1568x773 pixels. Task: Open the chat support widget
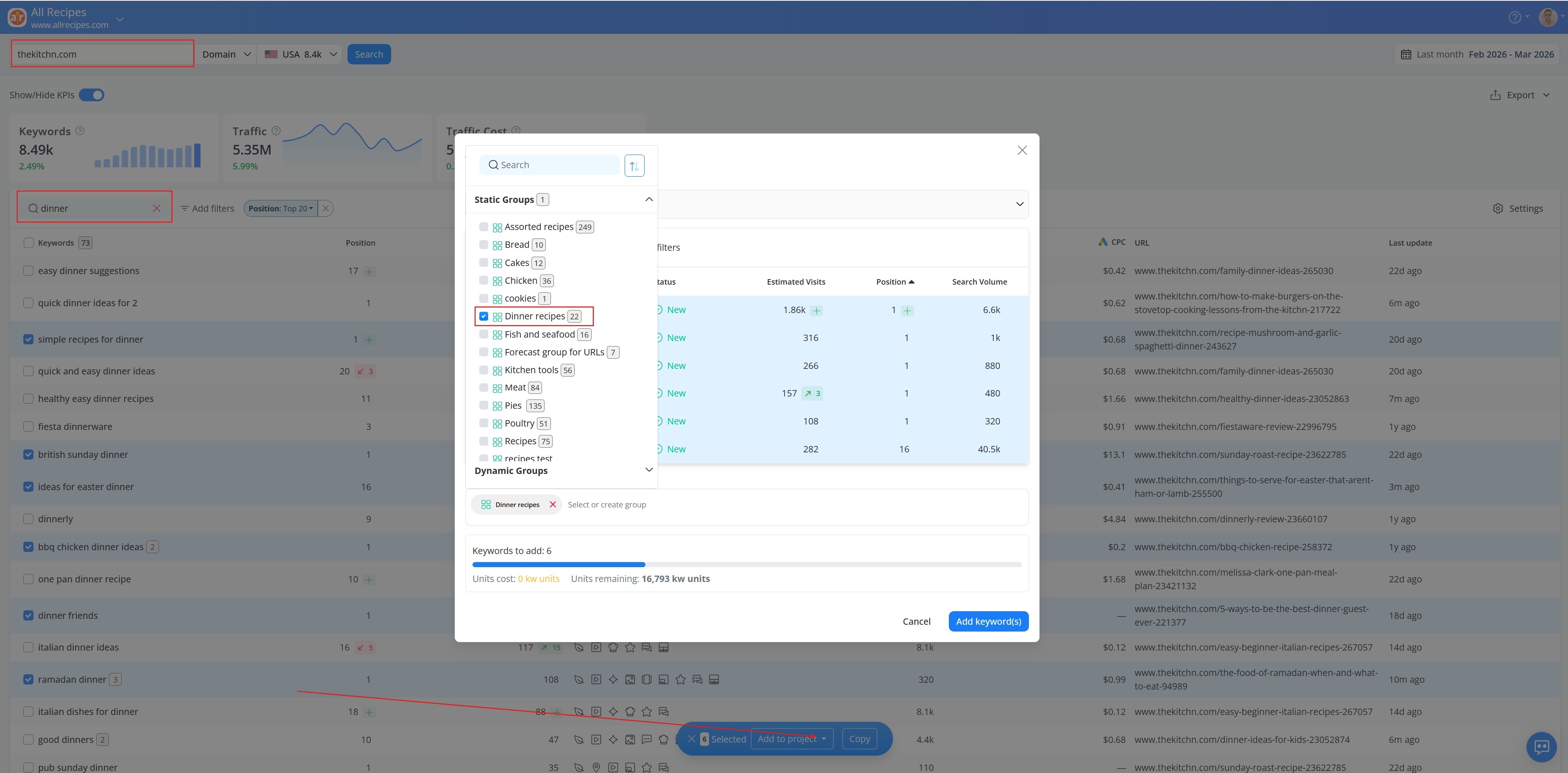(1540, 746)
